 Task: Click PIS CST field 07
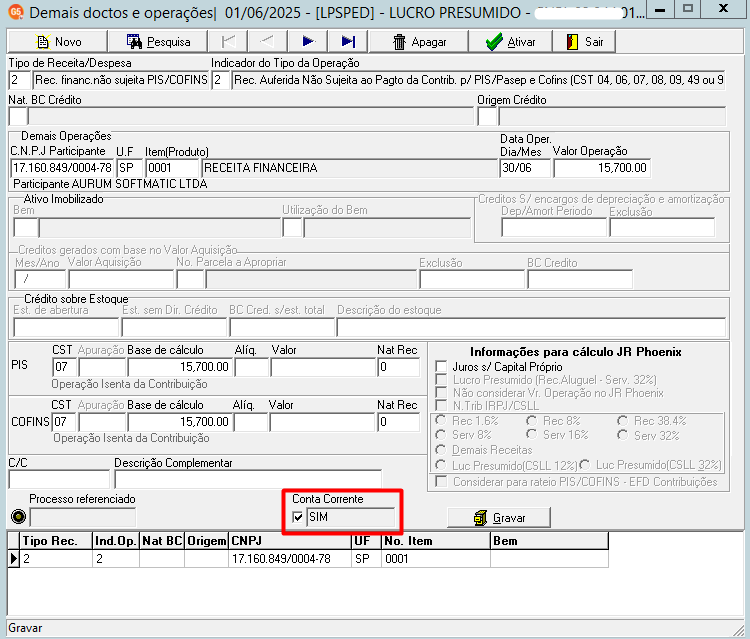(64, 367)
